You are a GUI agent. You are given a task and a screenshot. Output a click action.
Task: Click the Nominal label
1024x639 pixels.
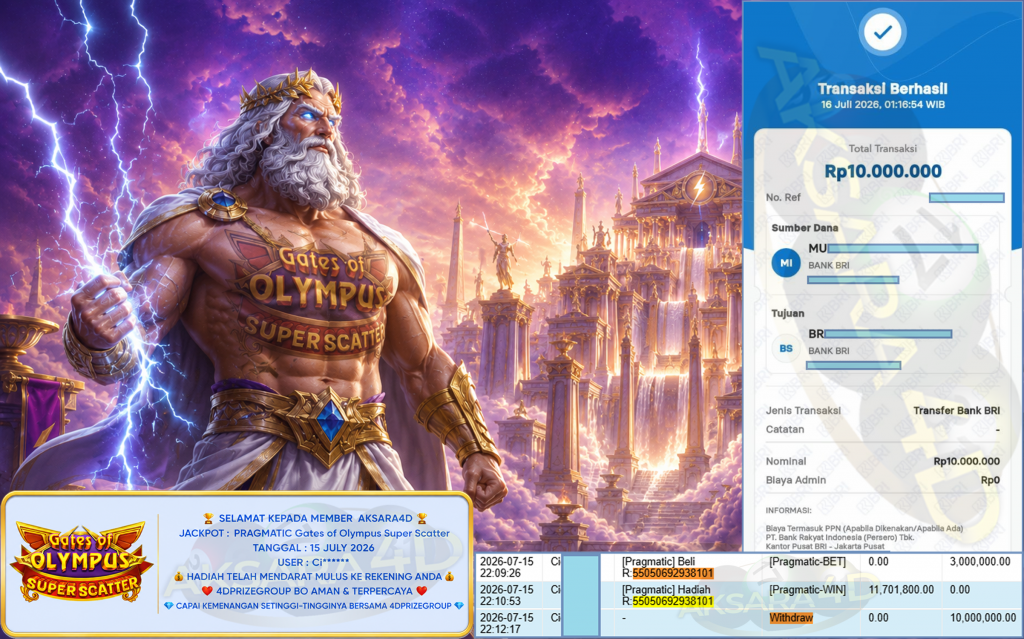coord(786,461)
